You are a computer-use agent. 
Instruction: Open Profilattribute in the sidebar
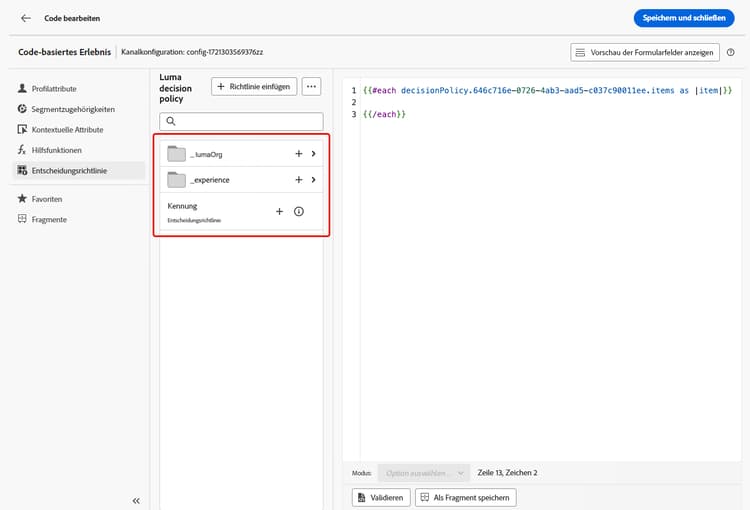point(54,89)
